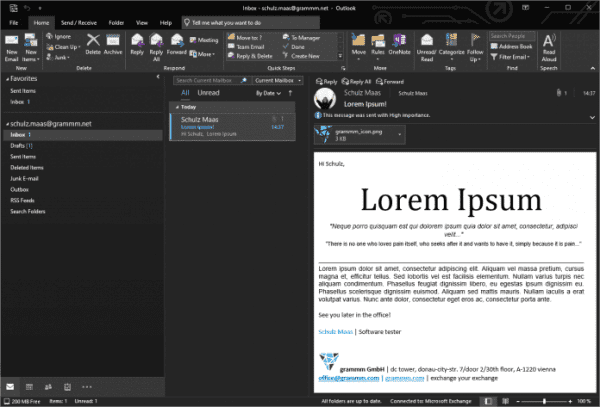The image size is (600, 407).
Task: Collapse the ribbon
Action: pyautogui.click(x=593, y=68)
